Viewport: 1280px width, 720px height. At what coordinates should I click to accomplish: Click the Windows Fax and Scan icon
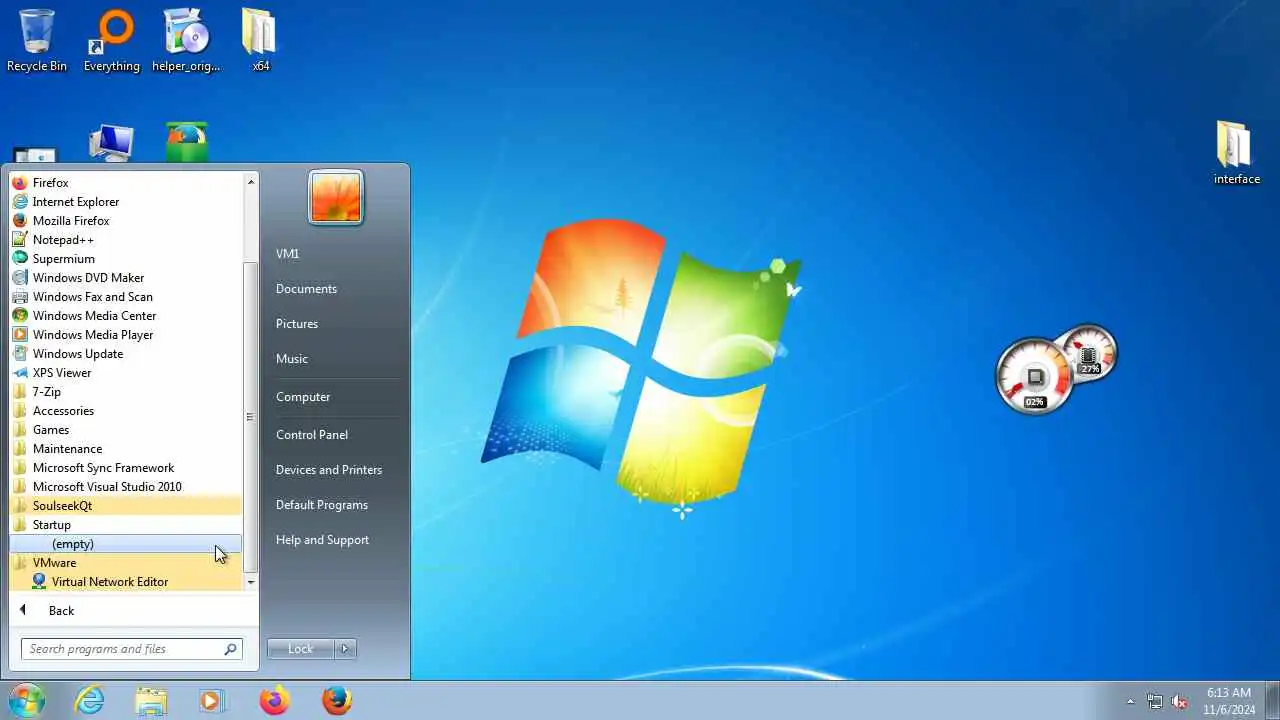20,297
